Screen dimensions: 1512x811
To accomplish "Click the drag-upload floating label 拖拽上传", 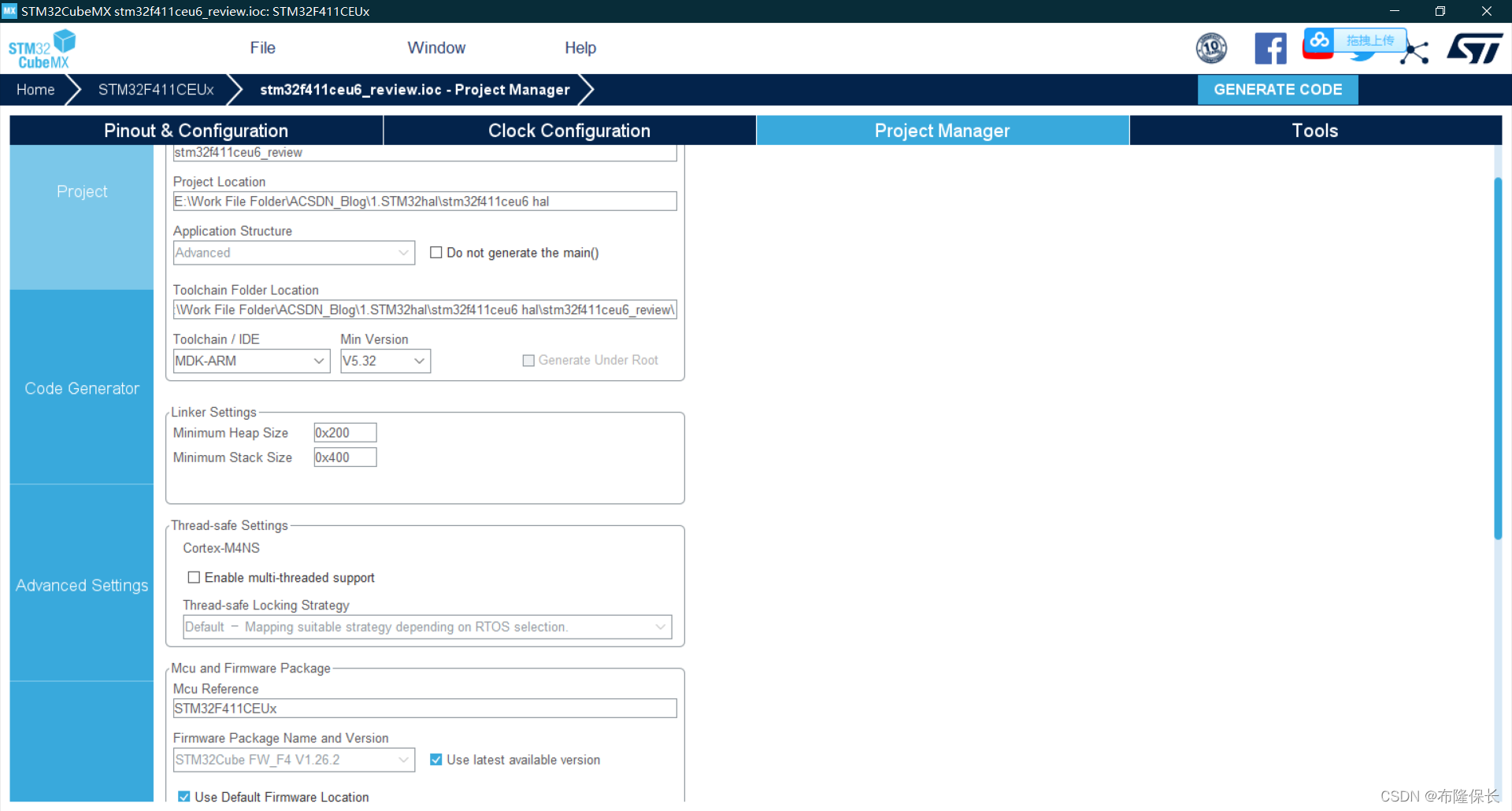I will [1369, 40].
